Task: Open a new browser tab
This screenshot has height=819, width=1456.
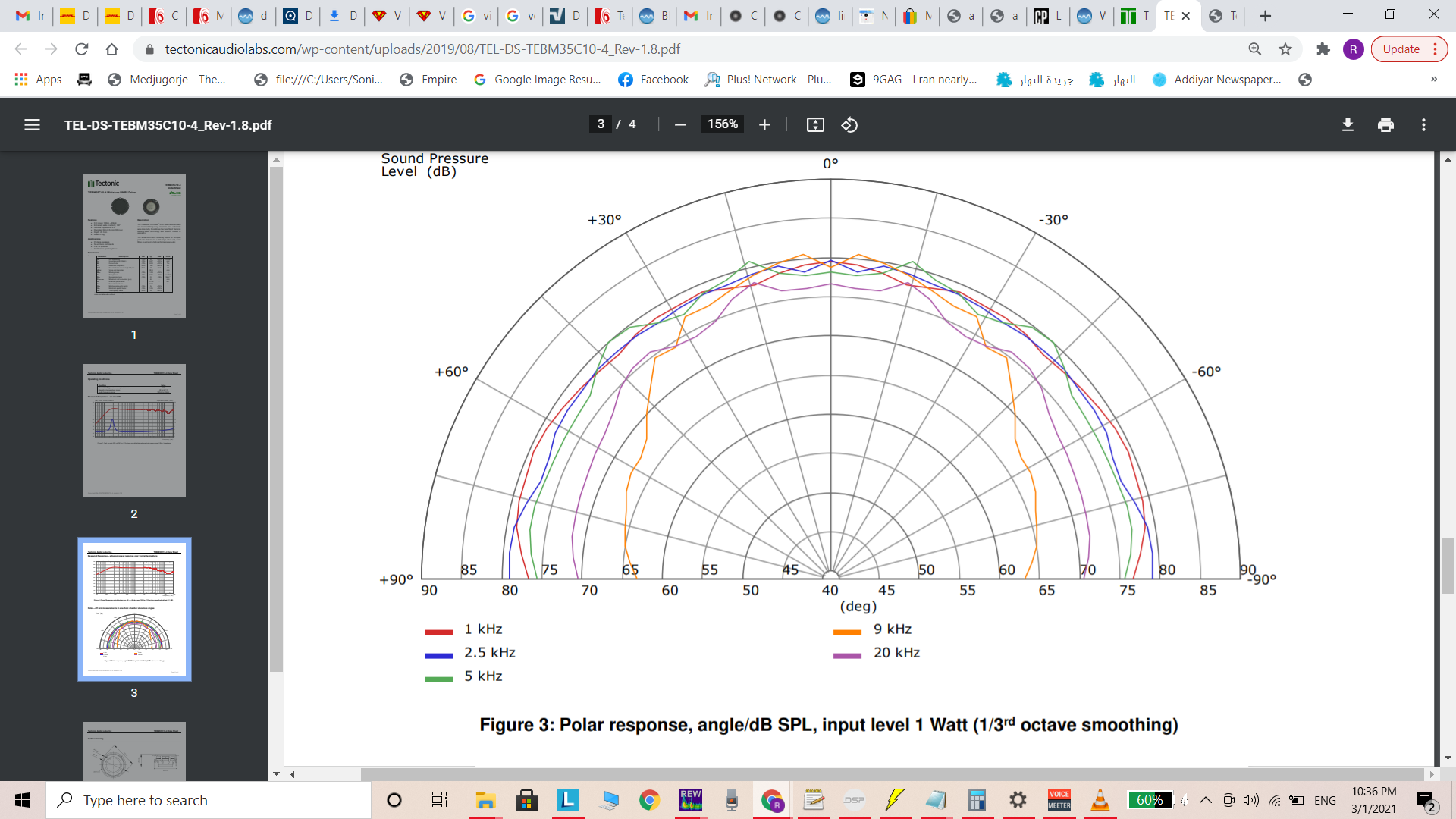Action: click(x=1265, y=16)
